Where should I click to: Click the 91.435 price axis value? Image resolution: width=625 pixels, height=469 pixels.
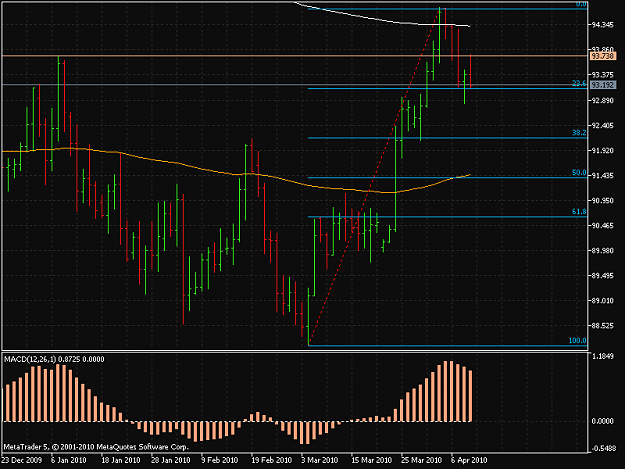point(602,176)
